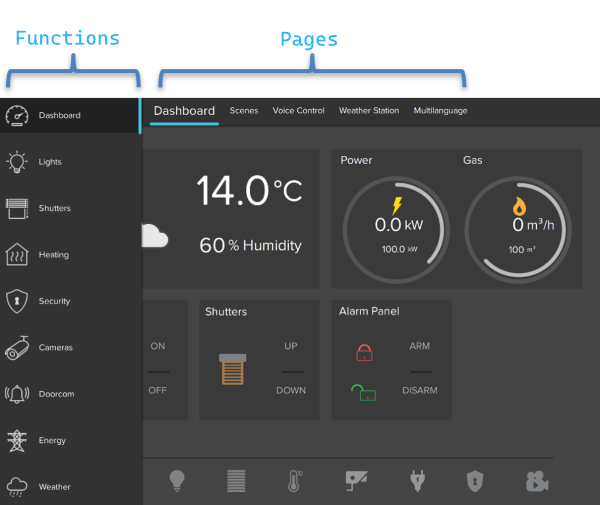Open Cameras from the sidebar
The image size is (600, 505).
point(17,348)
